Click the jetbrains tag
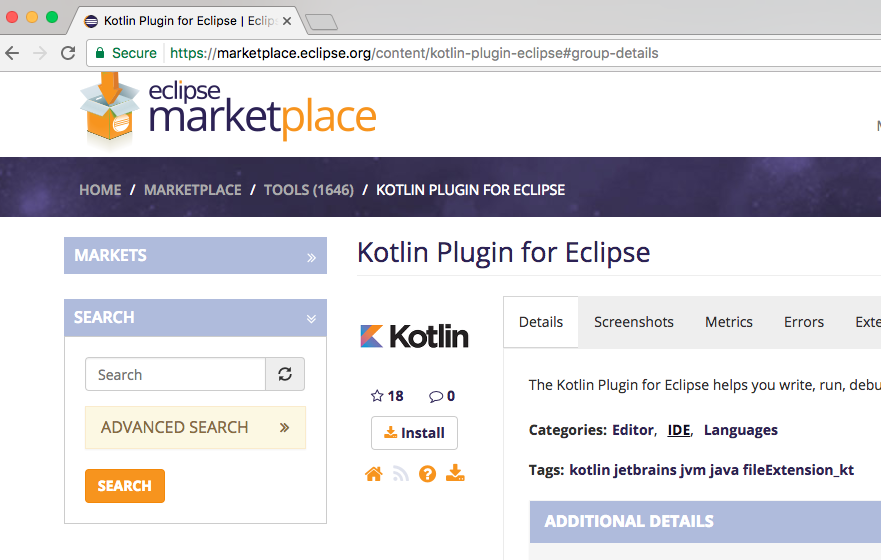 pyautogui.click(x=645, y=470)
